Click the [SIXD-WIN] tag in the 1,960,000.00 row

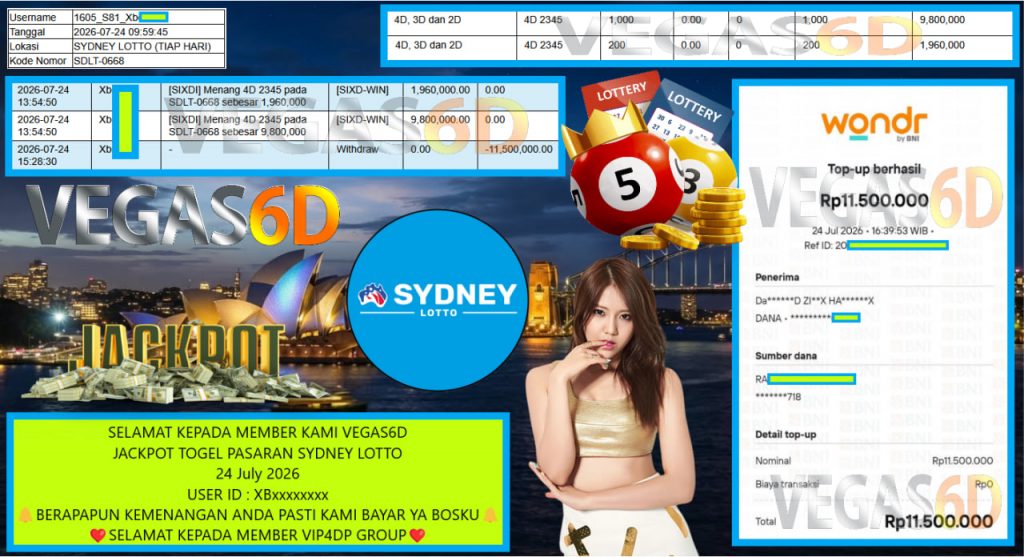tap(362, 90)
